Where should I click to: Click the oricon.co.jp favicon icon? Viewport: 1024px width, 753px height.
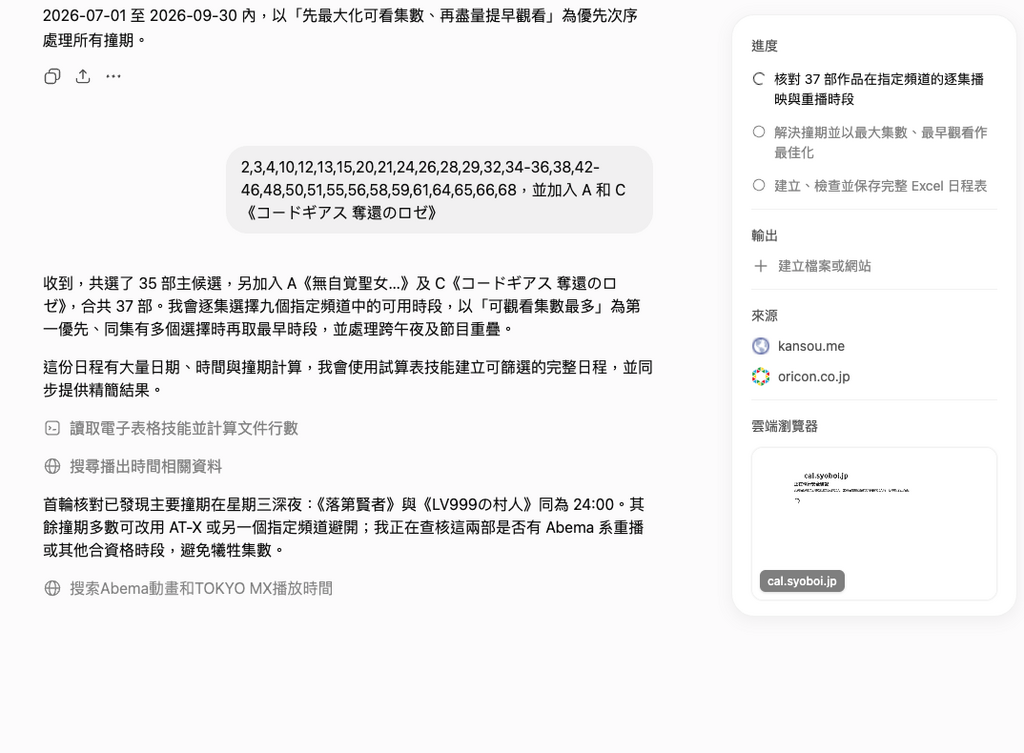coord(761,377)
